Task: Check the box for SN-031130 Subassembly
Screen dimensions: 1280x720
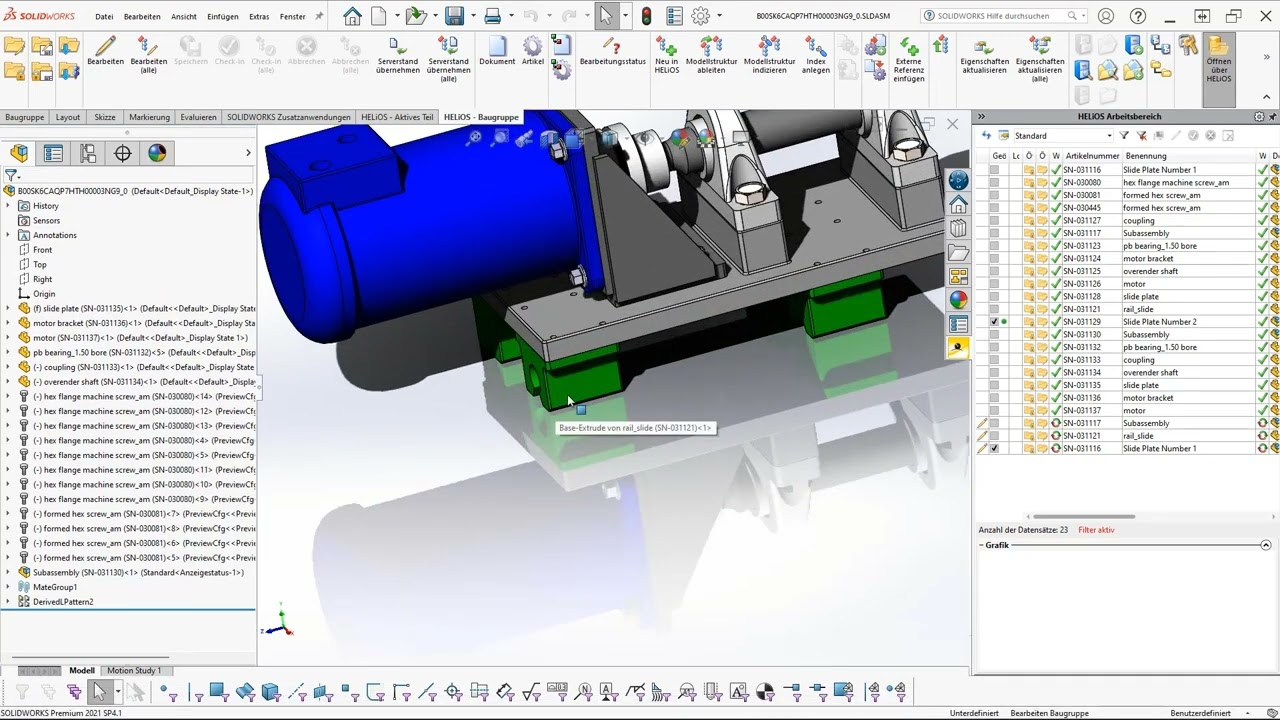Action: (994, 334)
